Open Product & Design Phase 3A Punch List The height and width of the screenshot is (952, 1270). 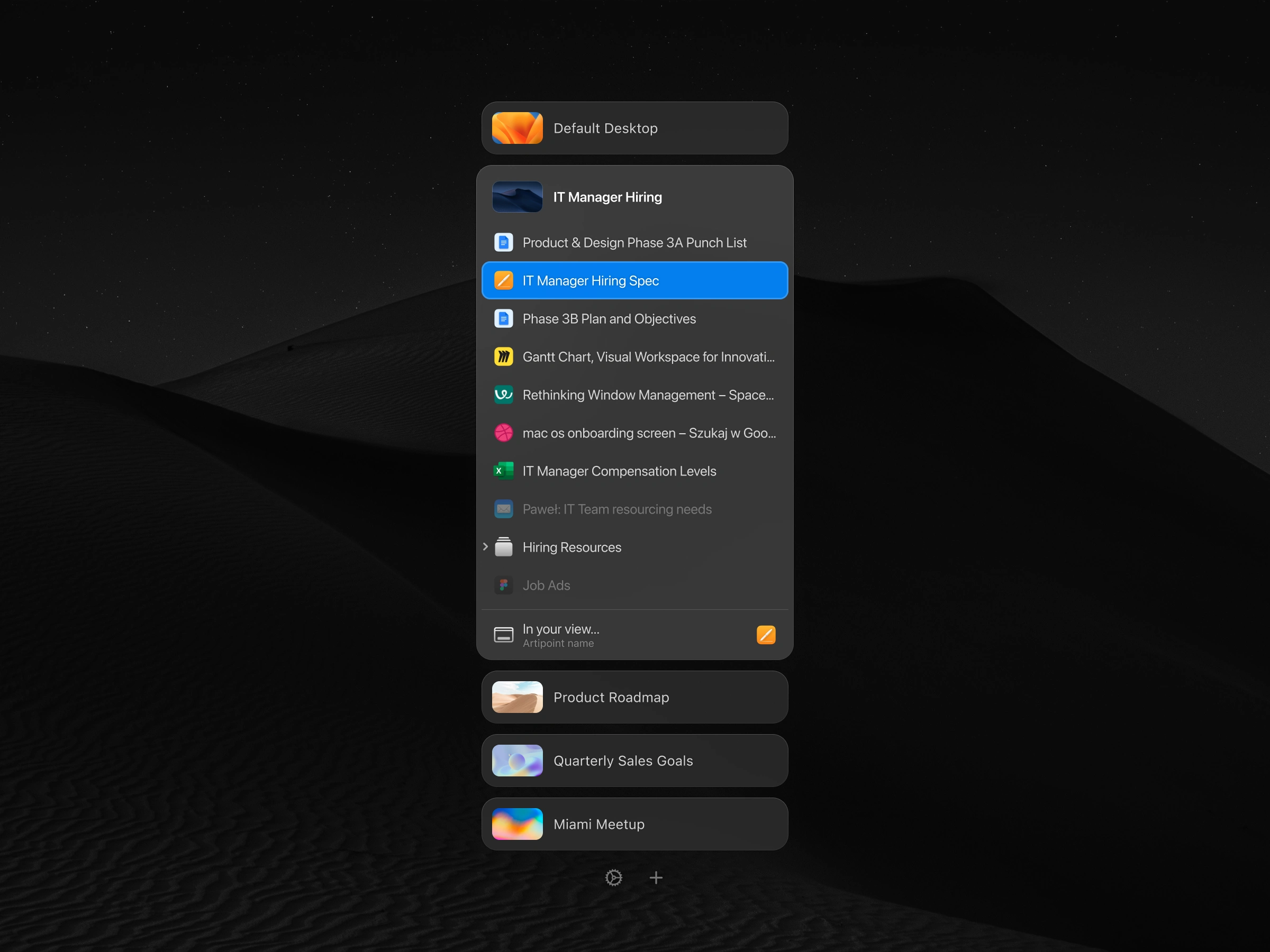point(634,243)
